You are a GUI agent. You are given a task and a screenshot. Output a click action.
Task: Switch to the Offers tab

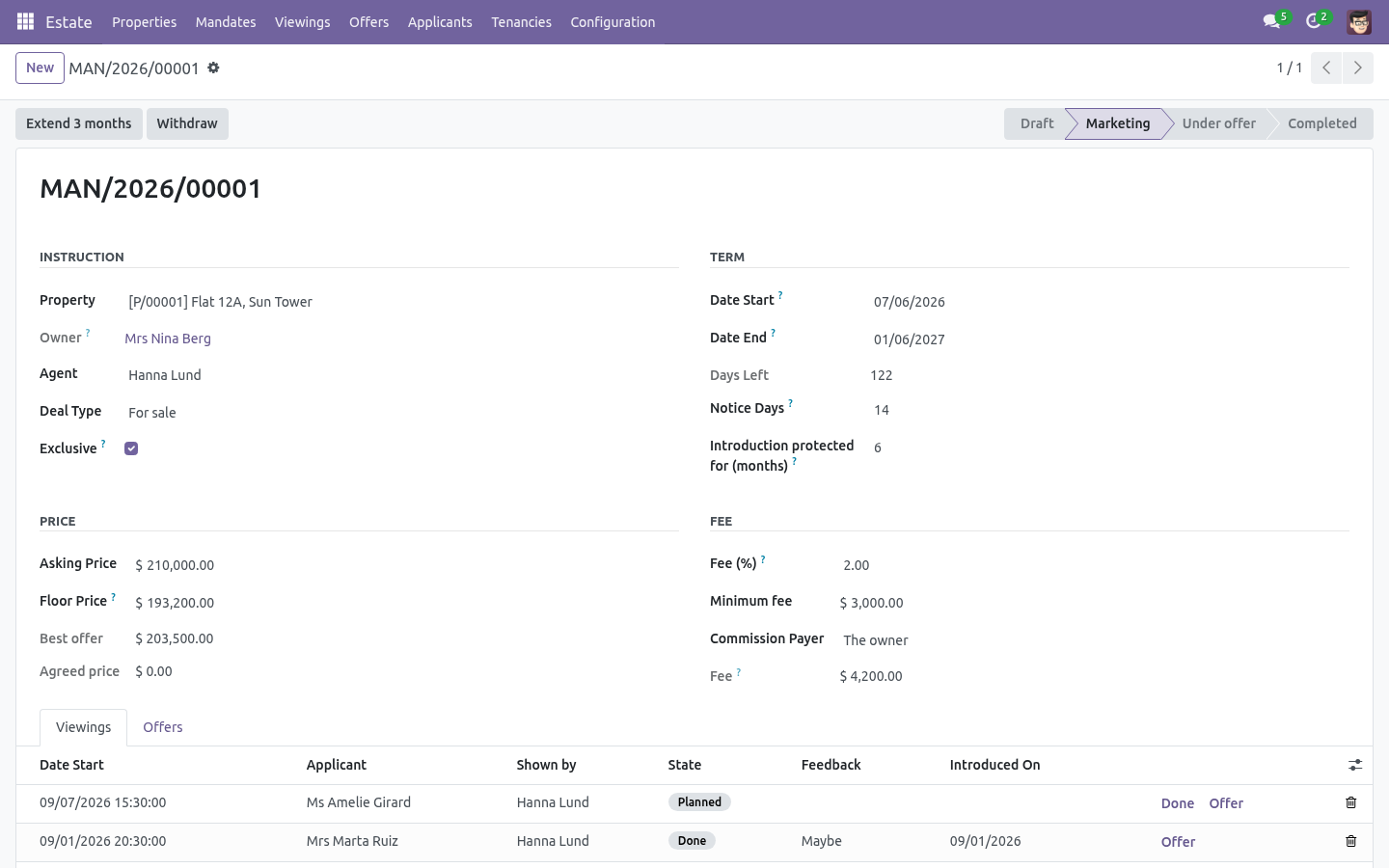pos(163,727)
